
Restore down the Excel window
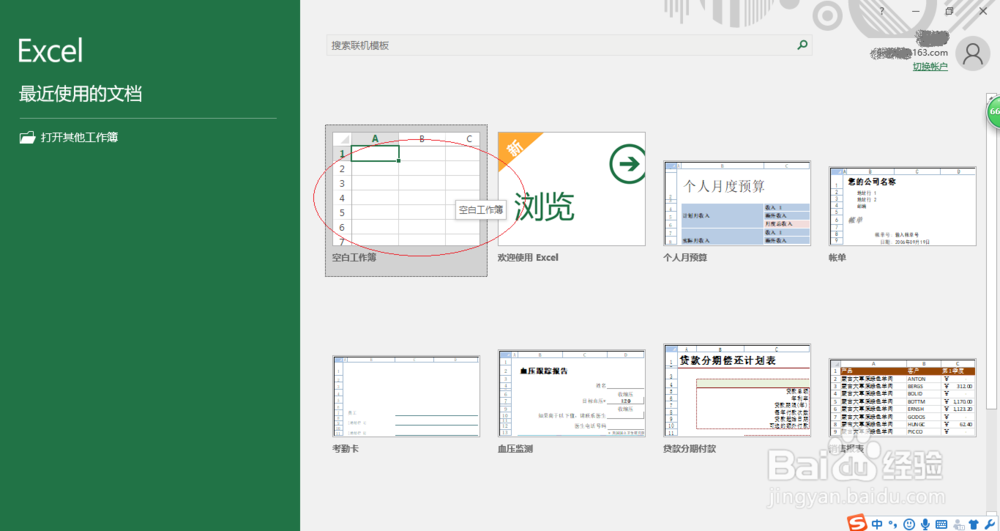(949, 11)
